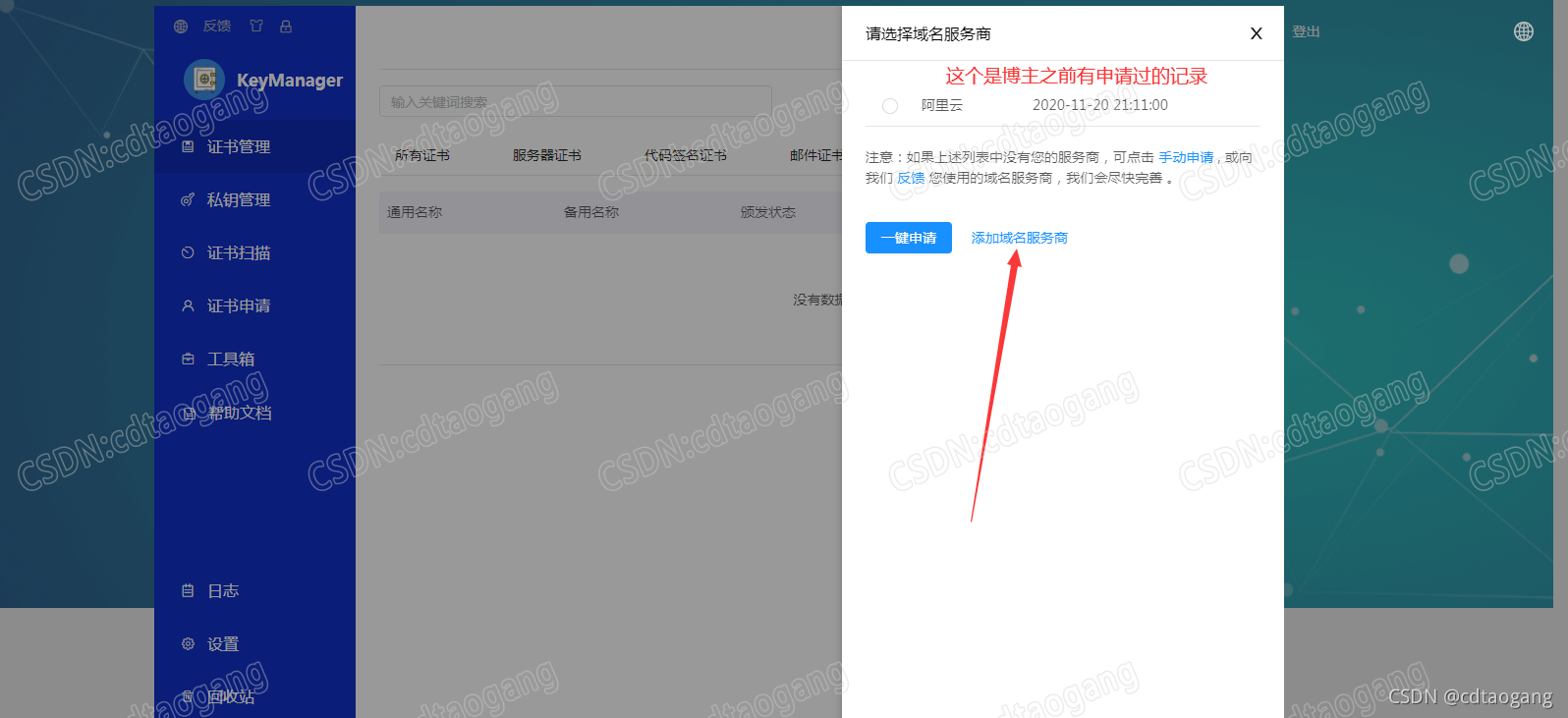Click the 请选择域名服务商 dialog title

point(928,33)
